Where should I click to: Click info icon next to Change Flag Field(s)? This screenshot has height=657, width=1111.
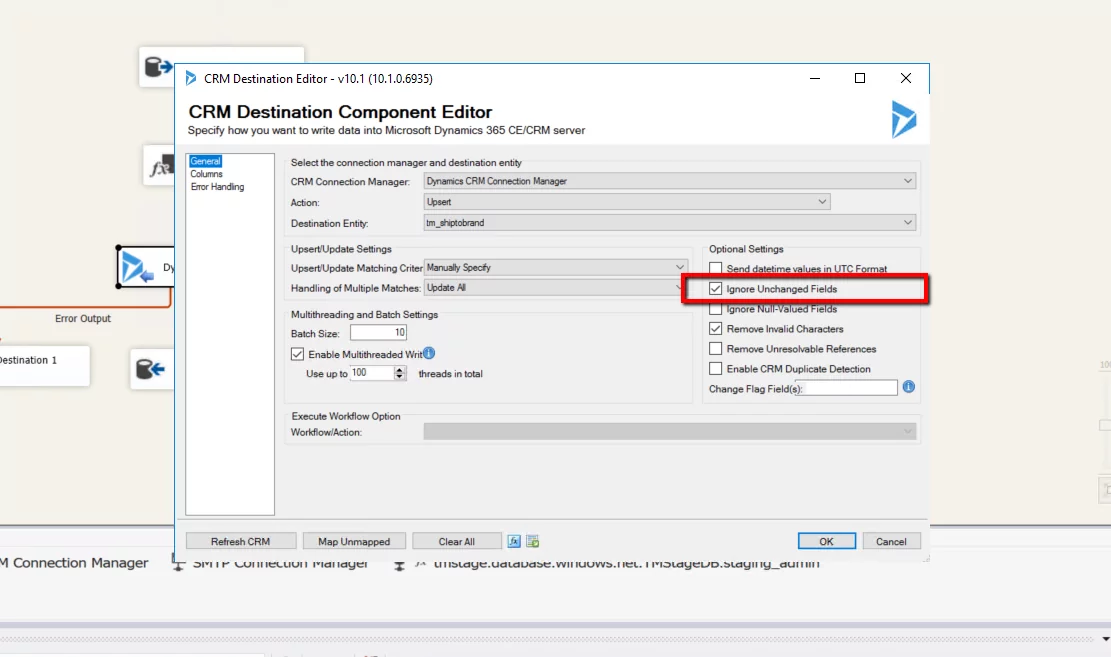[x=908, y=387]
